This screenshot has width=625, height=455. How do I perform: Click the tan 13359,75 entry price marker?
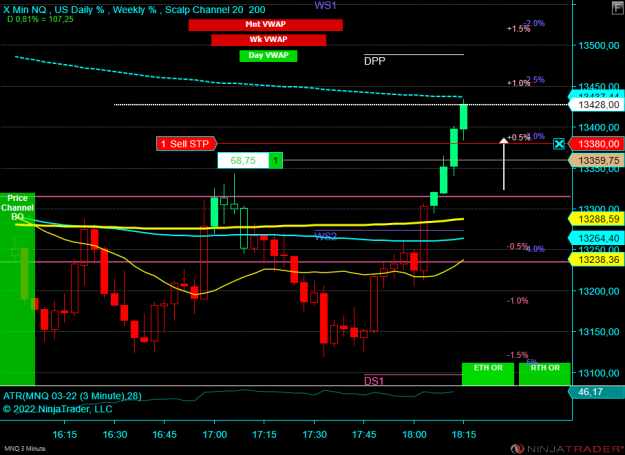(x=597, y=161)
